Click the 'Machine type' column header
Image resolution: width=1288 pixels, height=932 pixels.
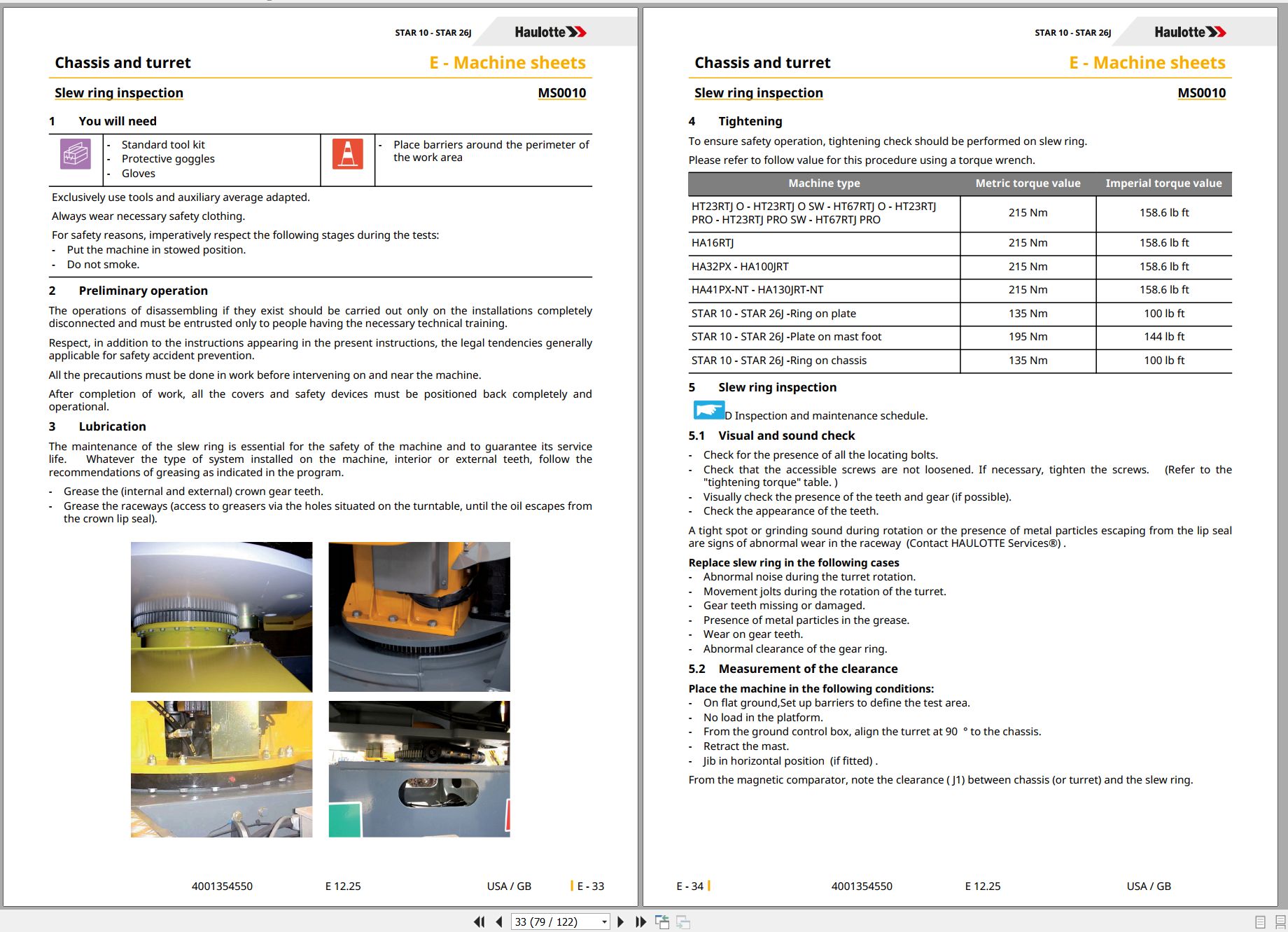click(x=824, y=183)
